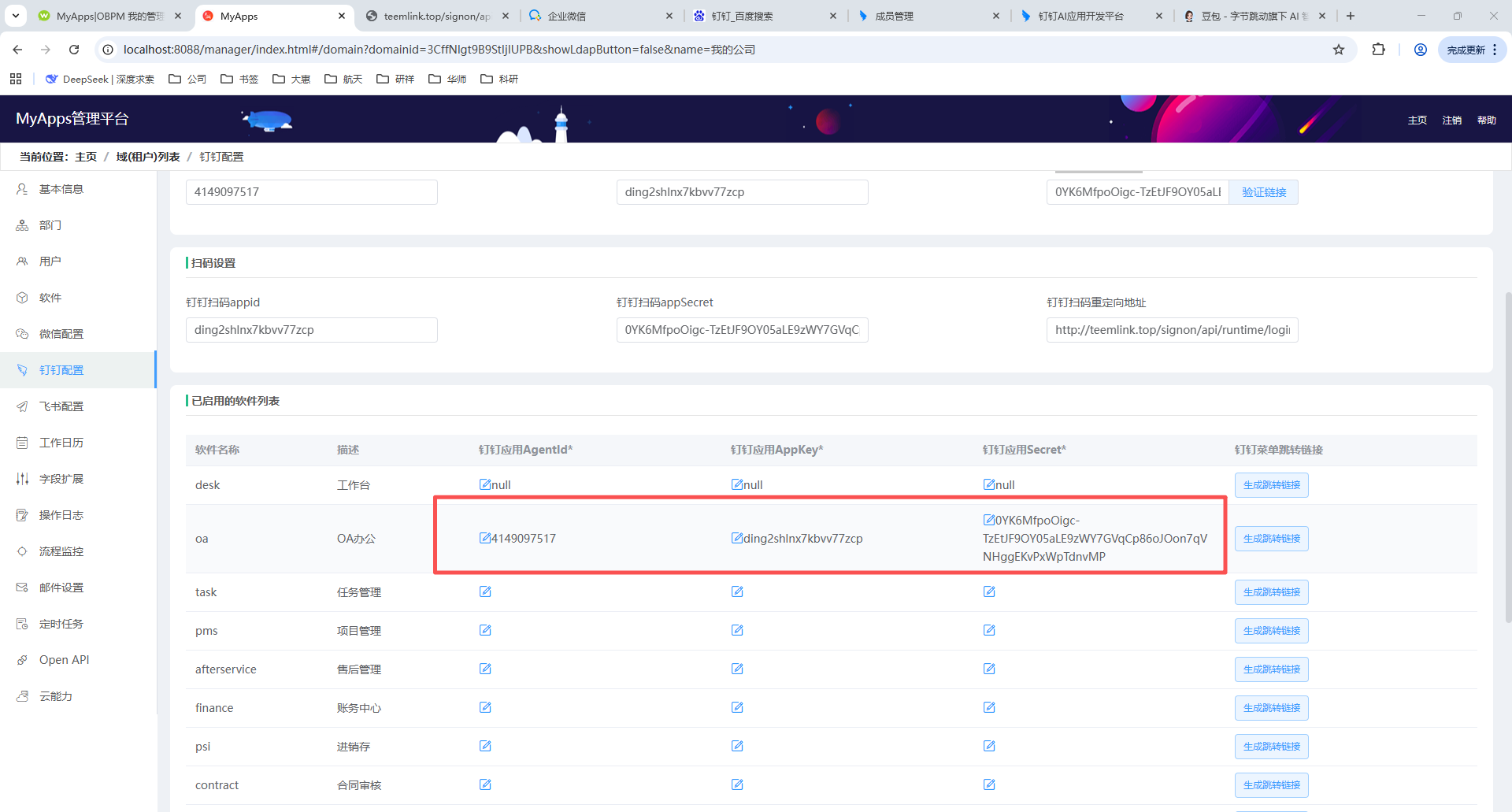Open 飞书配置 in the sidebar

click(x=78, y=406)
